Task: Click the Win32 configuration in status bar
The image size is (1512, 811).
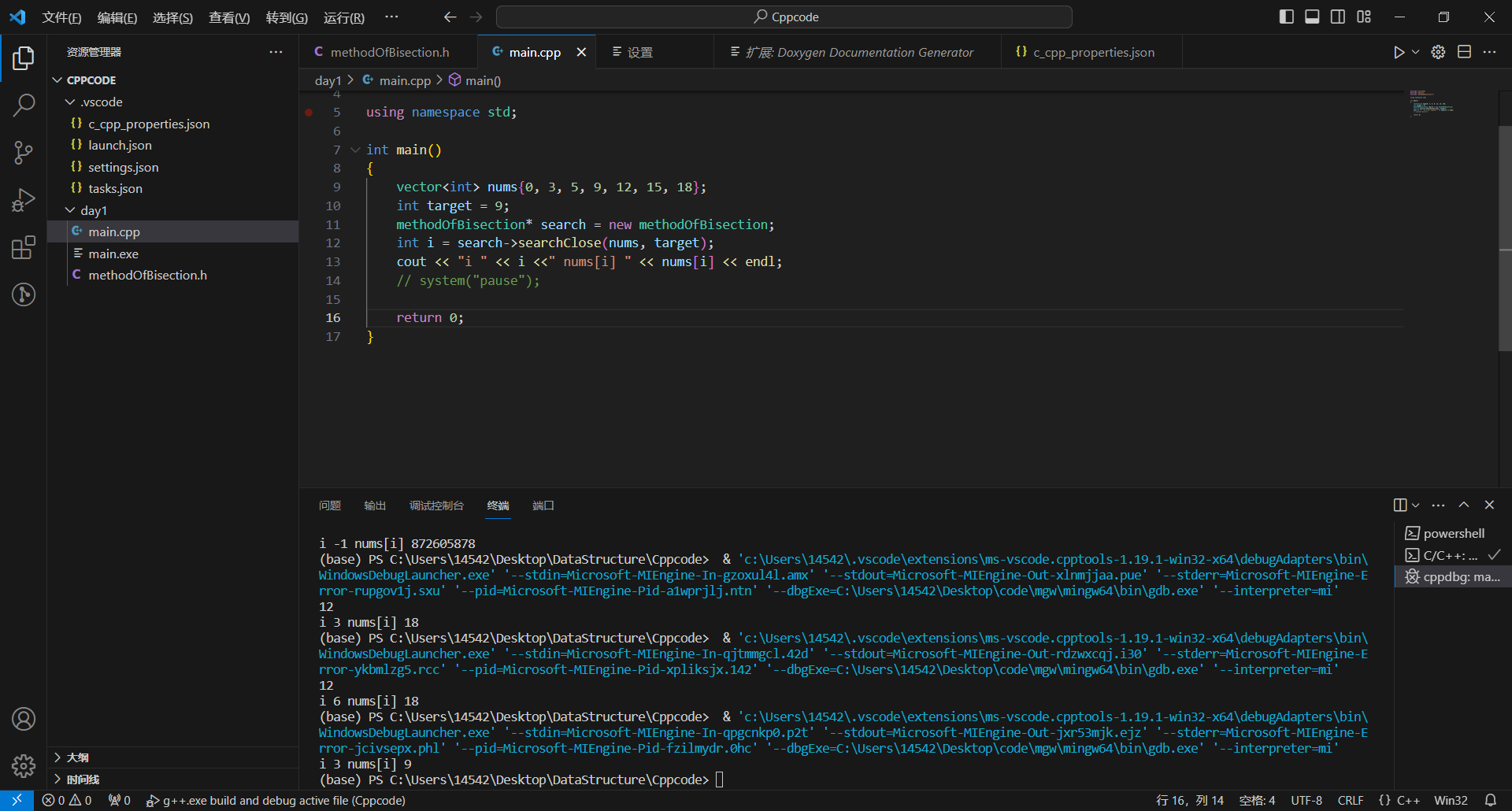Action: pos(1451,800)
